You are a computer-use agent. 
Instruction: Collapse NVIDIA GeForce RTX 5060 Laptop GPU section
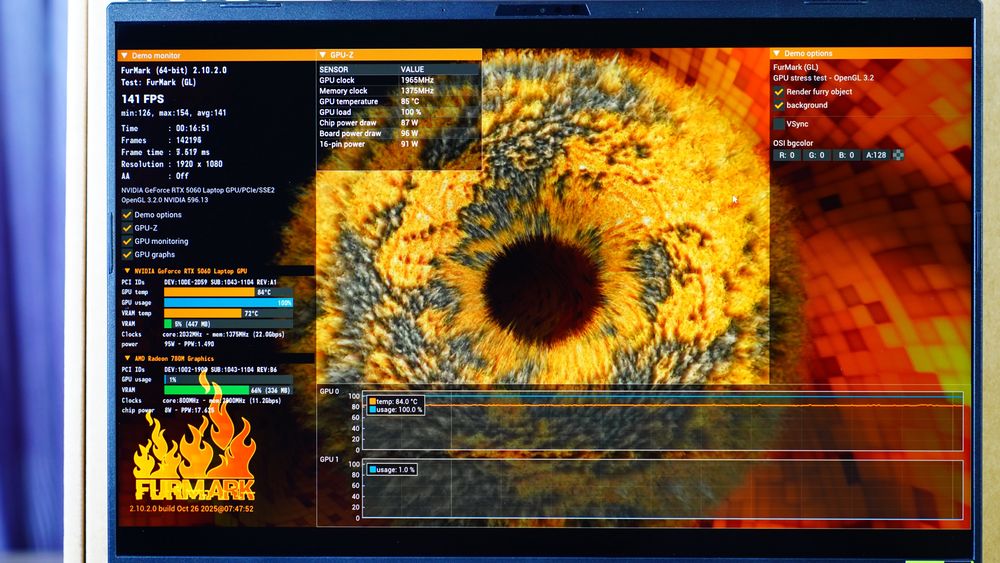[127, 271]
